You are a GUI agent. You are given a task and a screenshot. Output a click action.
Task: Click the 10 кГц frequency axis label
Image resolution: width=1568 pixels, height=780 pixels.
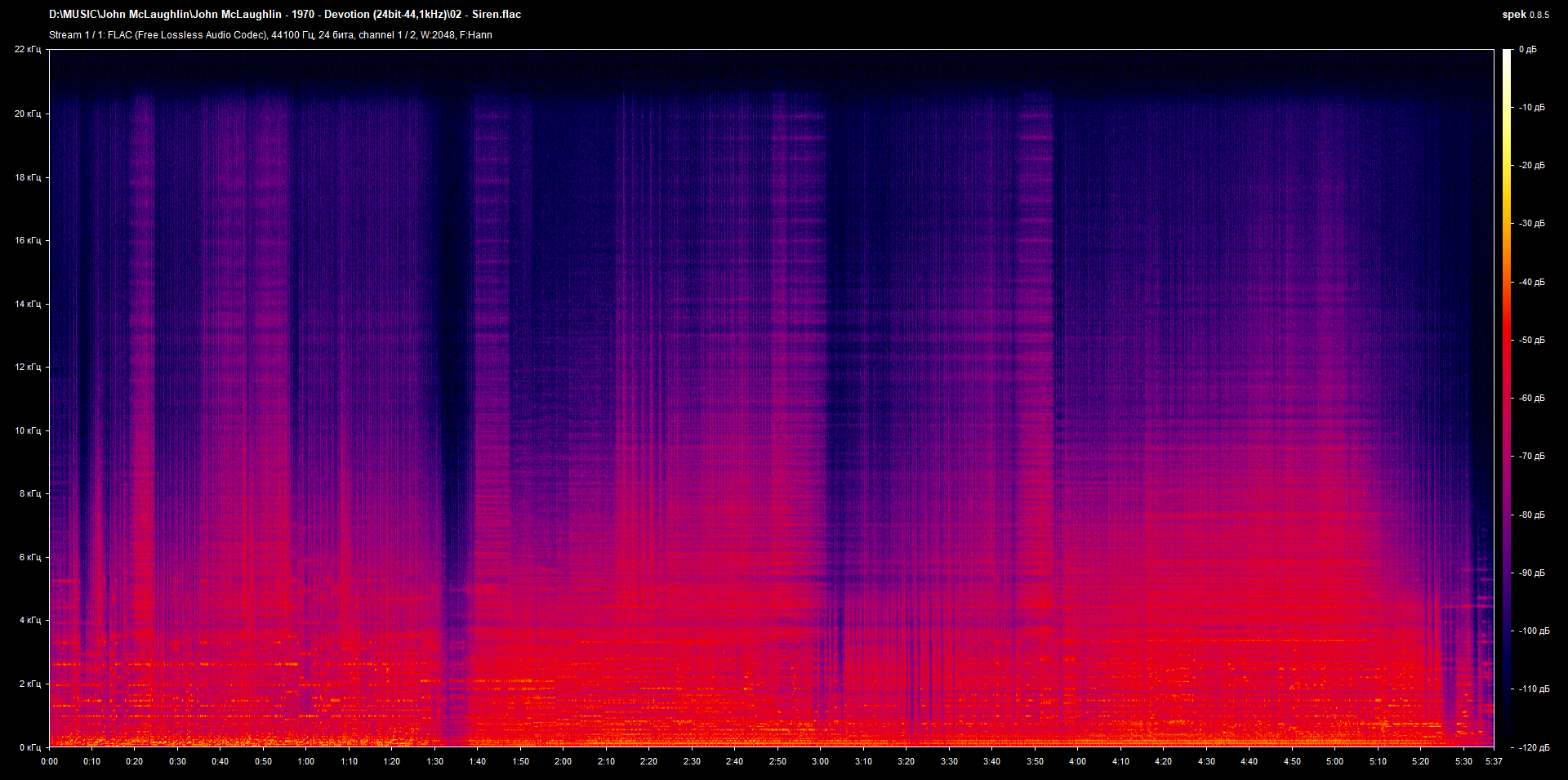click(28, 430)
